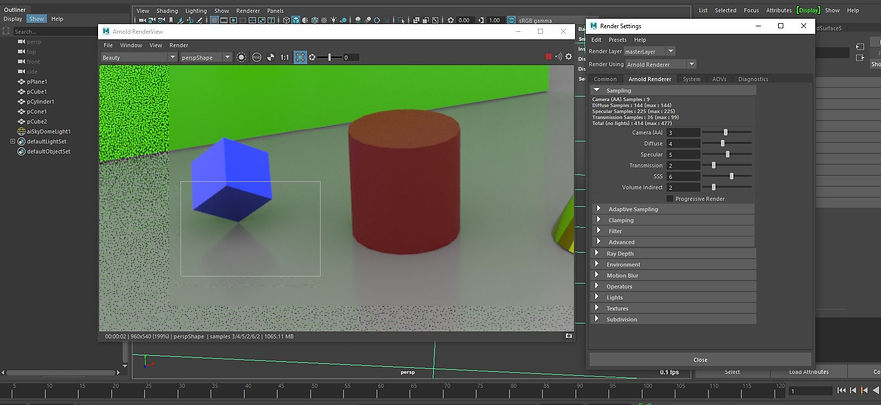This screenshot has width=881, height=405.
Task: Click the top camera icon in Outliner
Action: [21, 52]
